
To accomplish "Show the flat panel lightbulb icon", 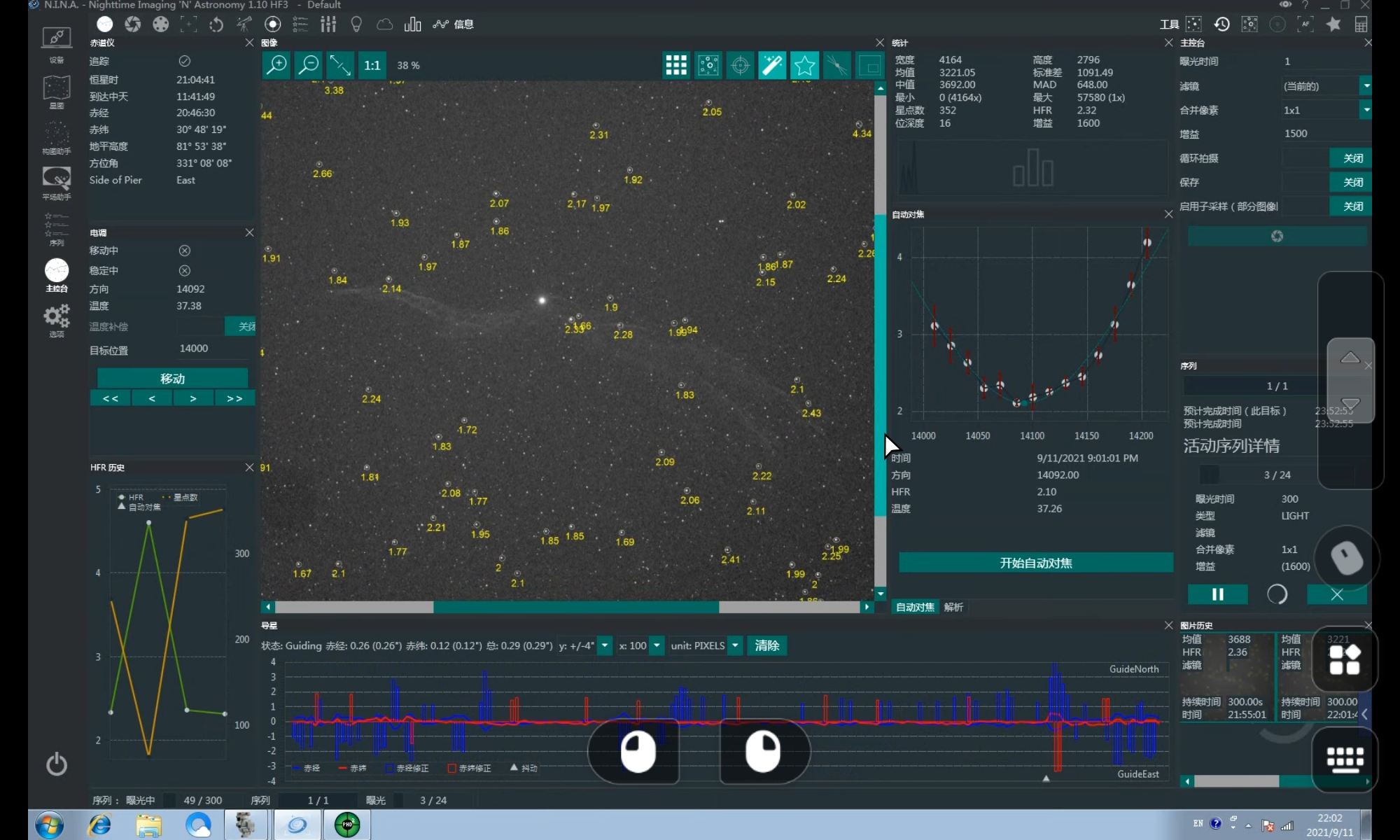I will (356, 24).
